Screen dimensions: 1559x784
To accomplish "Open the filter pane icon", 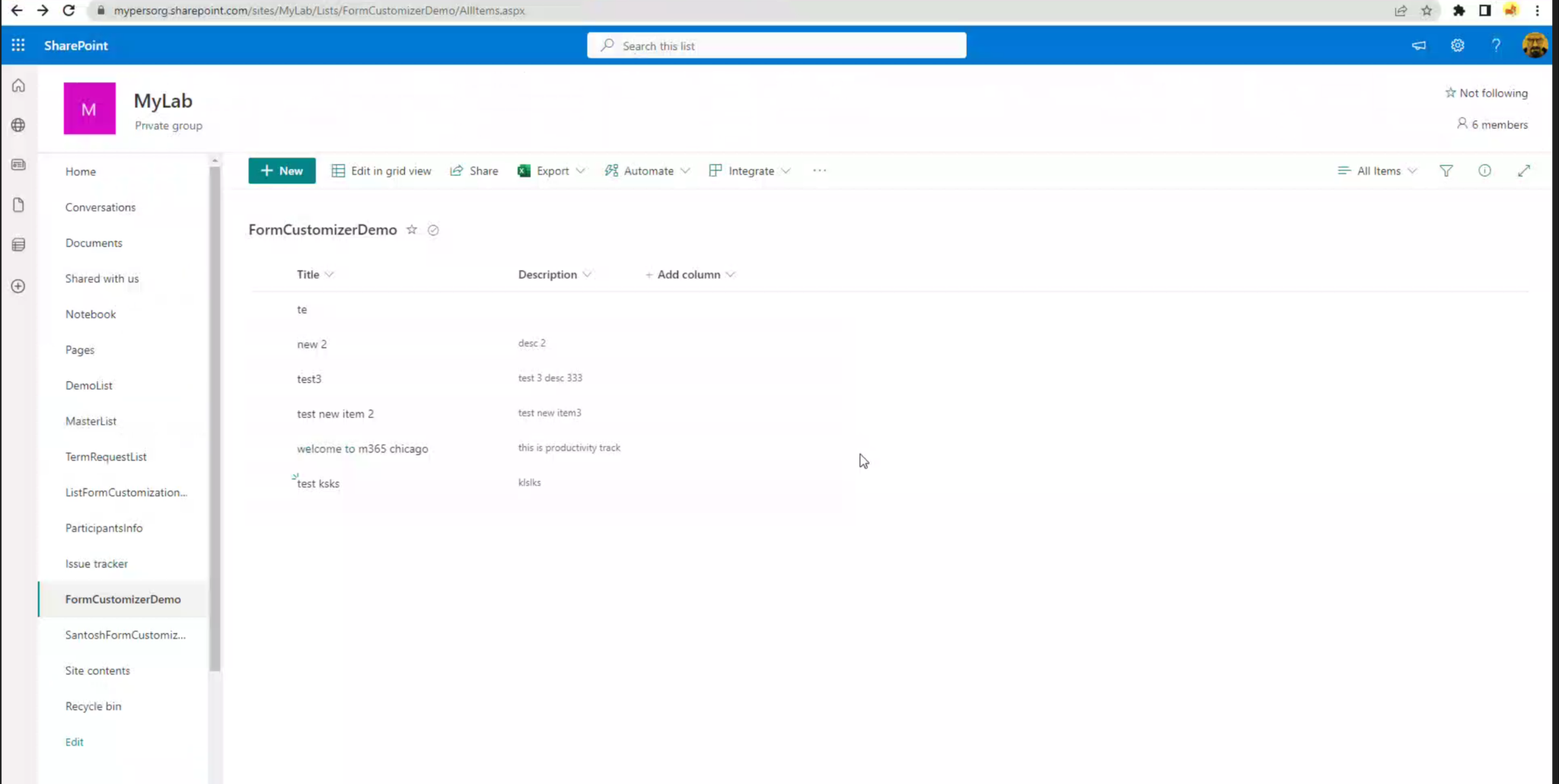I will [1446, 171].
